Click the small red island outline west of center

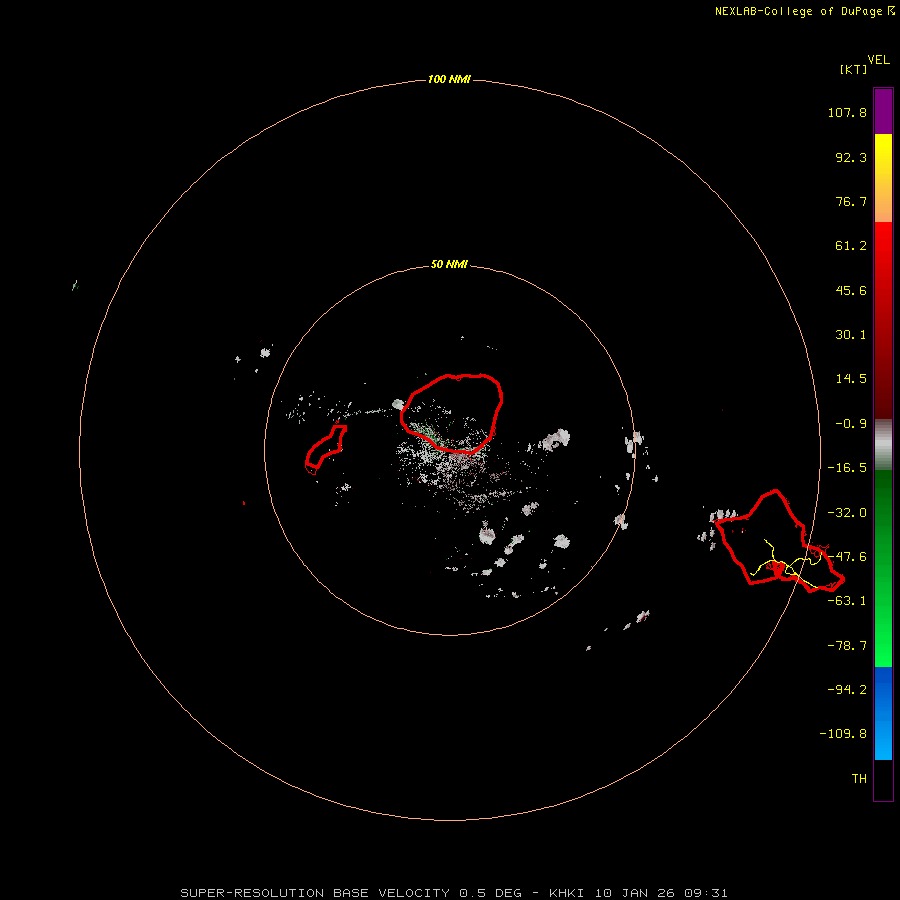[x=325, y=448]
